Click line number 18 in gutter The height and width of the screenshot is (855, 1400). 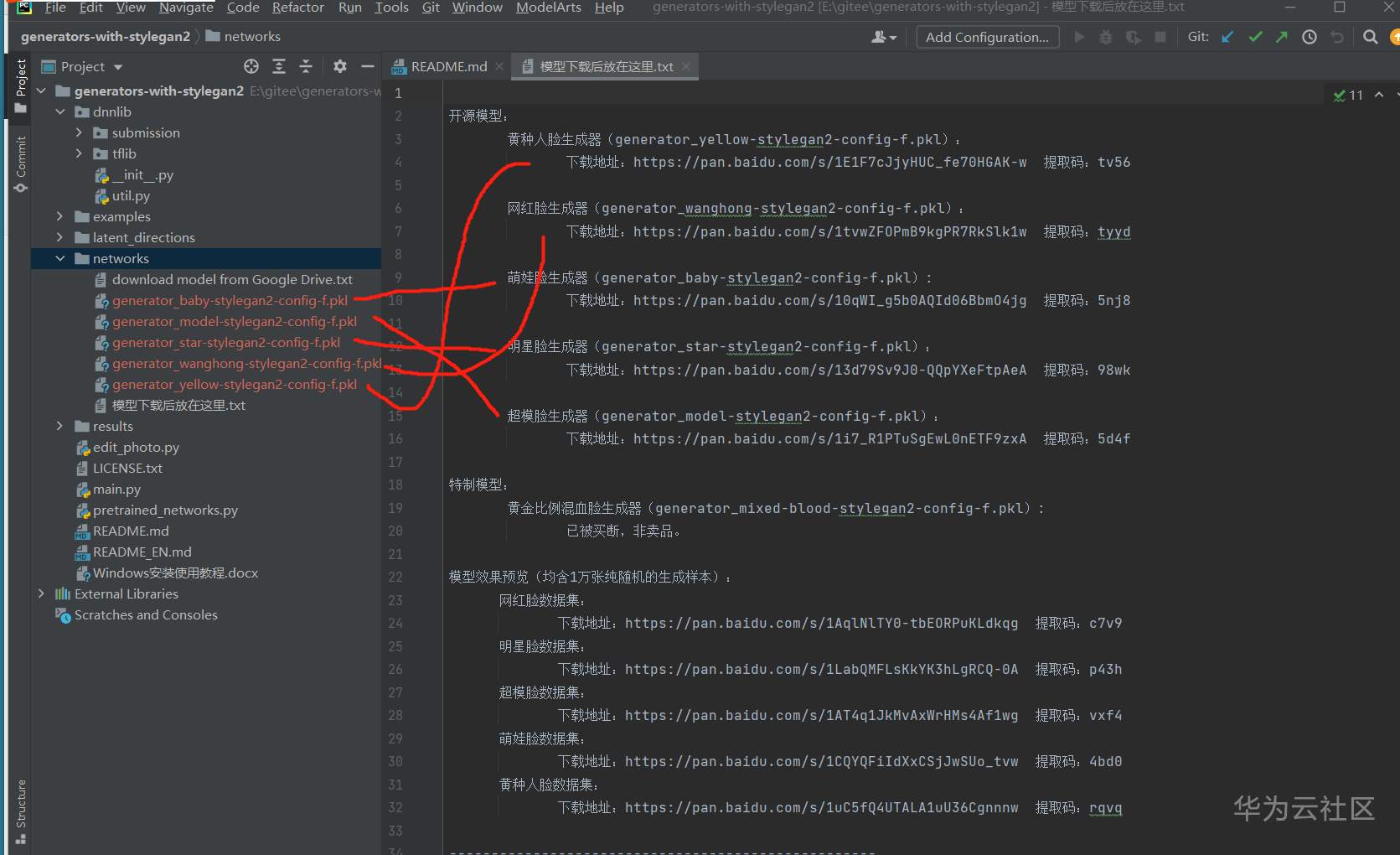point(395,484)
